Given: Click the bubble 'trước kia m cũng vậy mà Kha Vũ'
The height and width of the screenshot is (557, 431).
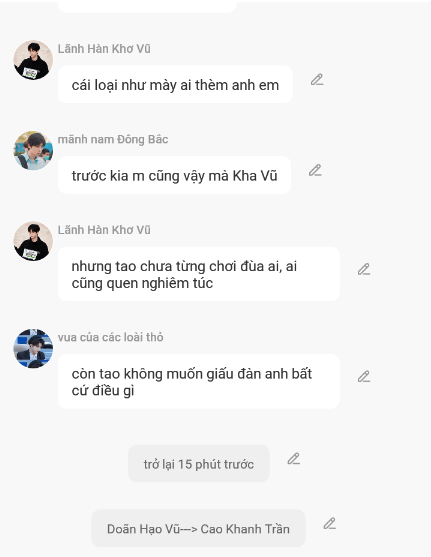Looking at the screenshot, I should [x=174, y=175].
